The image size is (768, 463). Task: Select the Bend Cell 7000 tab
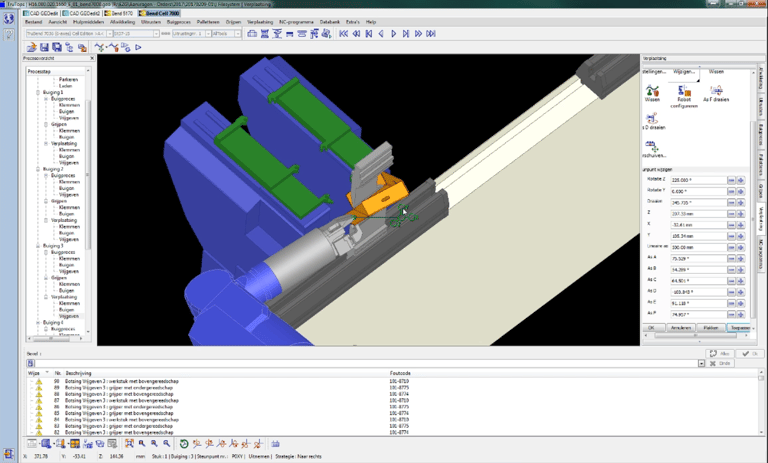[160, 13]
